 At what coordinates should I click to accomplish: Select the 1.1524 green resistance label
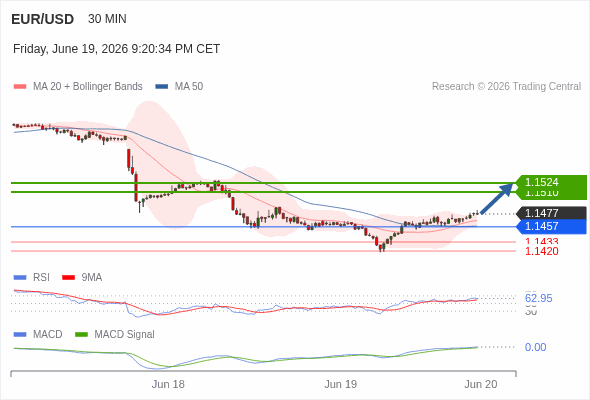click(x=551, y=182)
